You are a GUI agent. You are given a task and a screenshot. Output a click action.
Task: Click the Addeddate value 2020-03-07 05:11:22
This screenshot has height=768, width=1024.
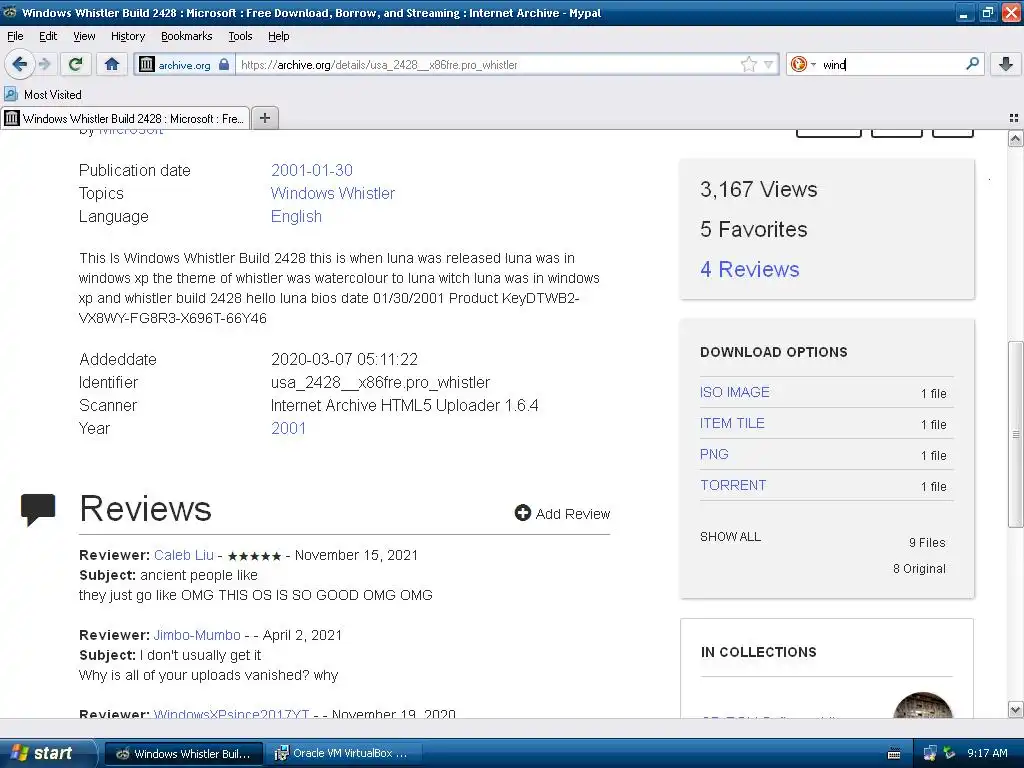[x=344, y=359]
